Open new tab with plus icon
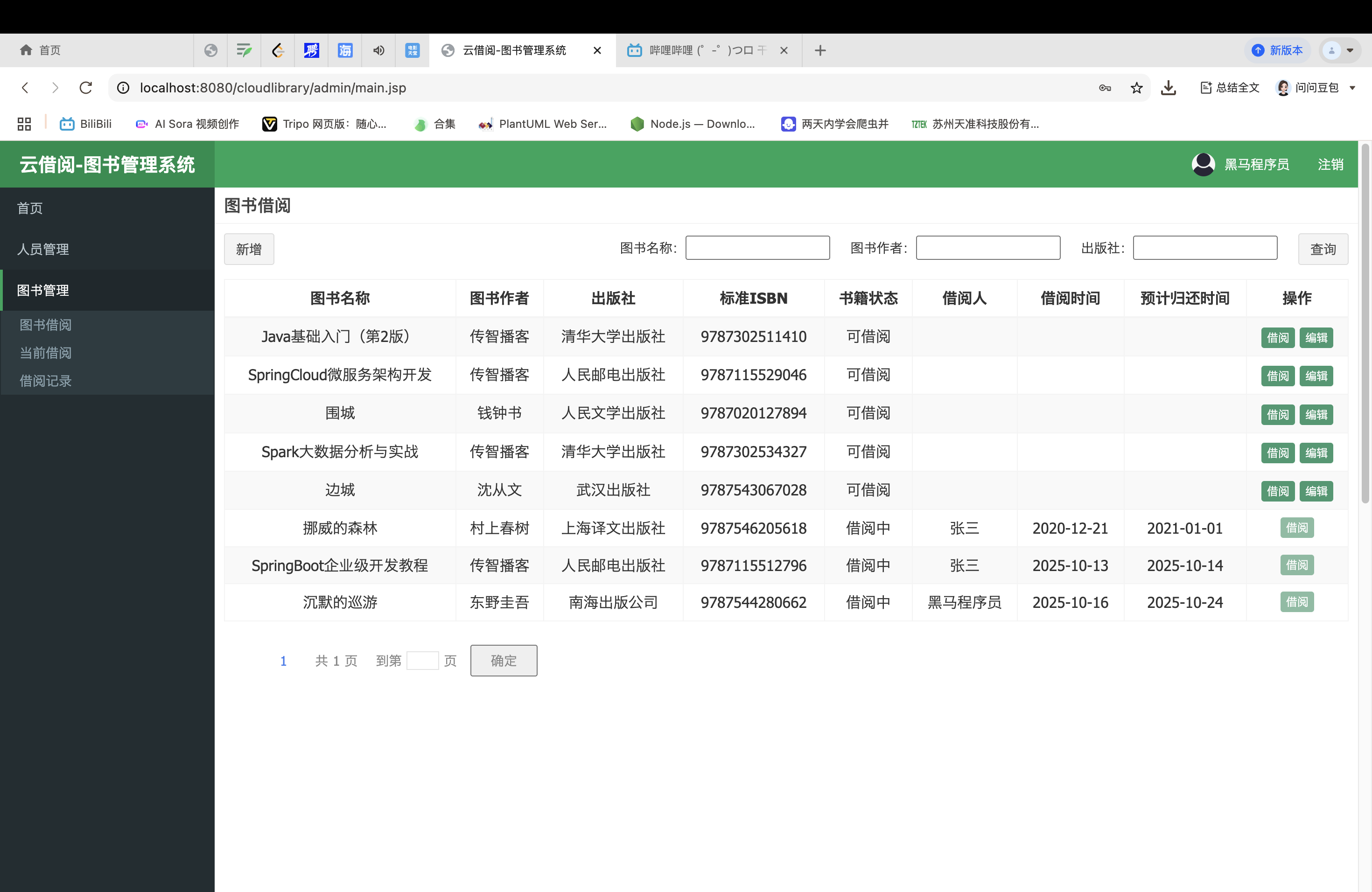 (820, 51)
